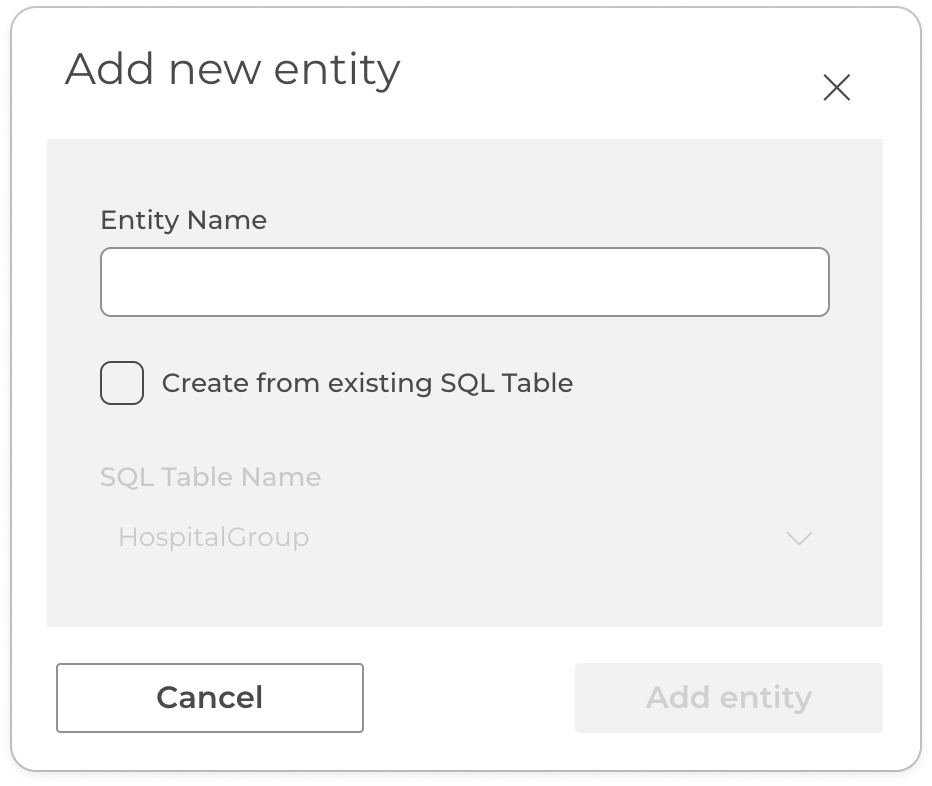The height and width of the screenshot is (786, 932).
Task: Enable Create from existing SQL Table checkbox
Action: (x=122, y=383)
